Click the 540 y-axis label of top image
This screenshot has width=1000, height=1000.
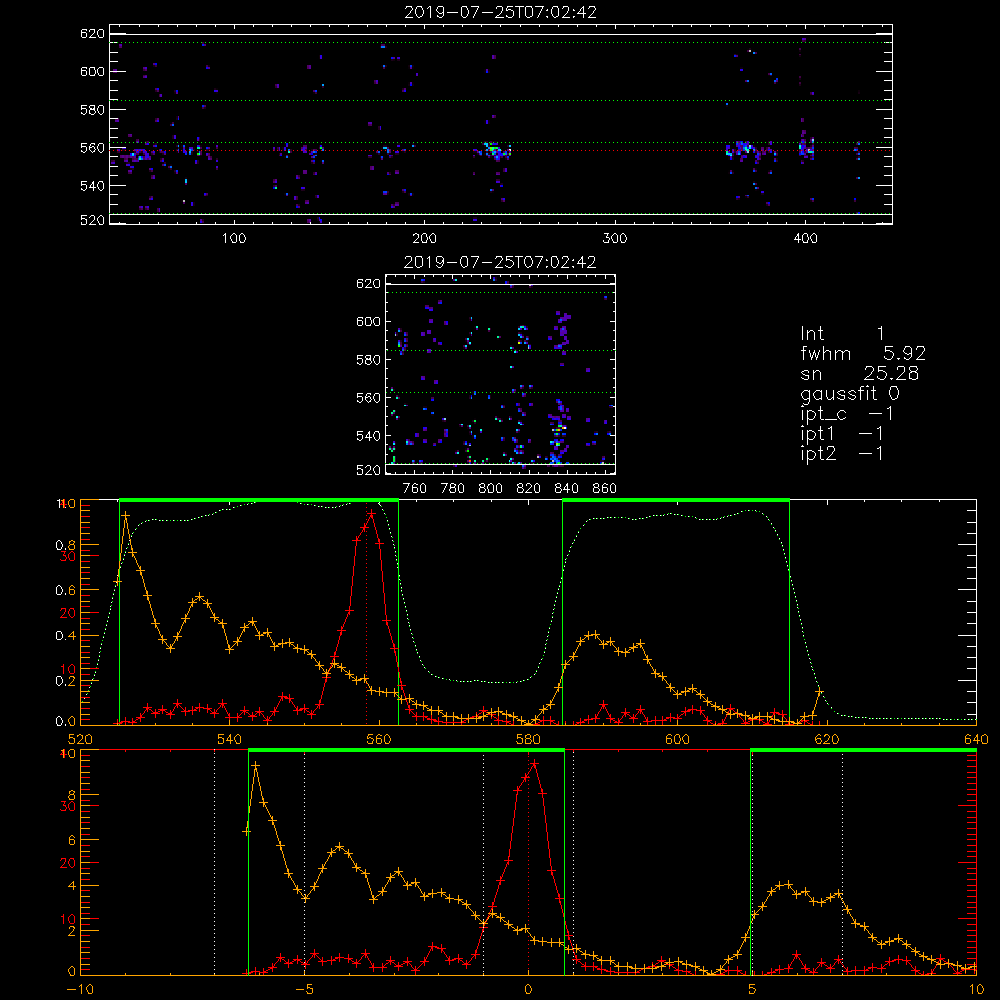click(x=92, y=186)
